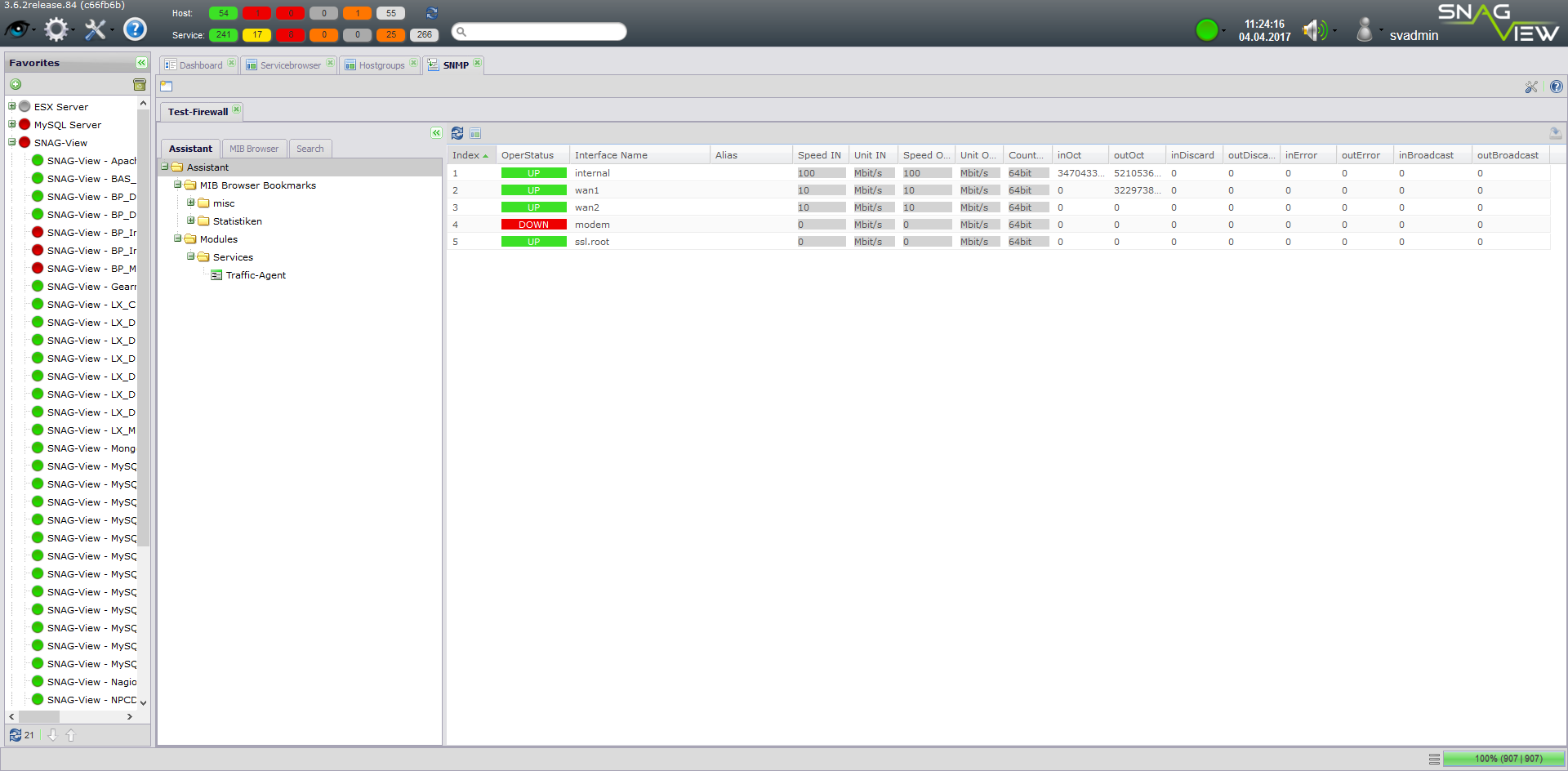Image resolution: width=1568 pixels, height=771 pixels.
Task: Click the Service total 266 badge
Action: 424,34
